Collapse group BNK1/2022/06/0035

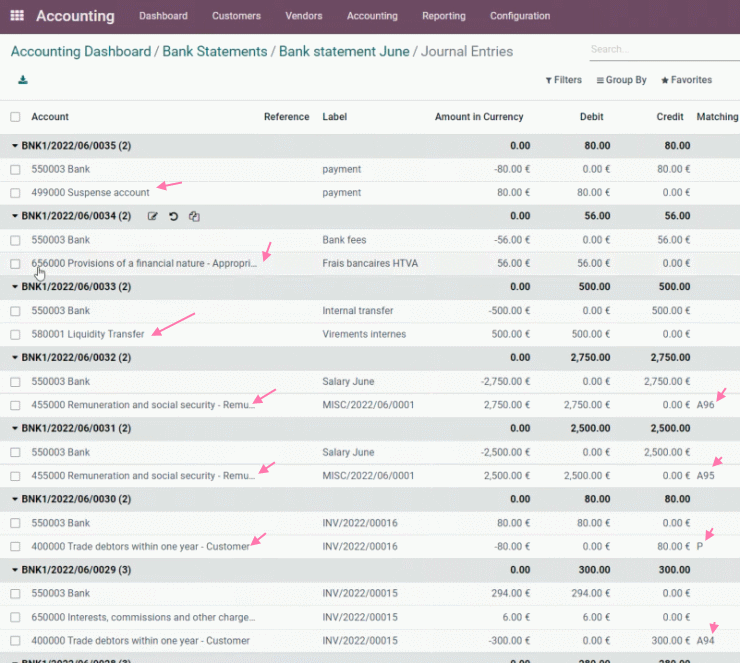[15, 146]
